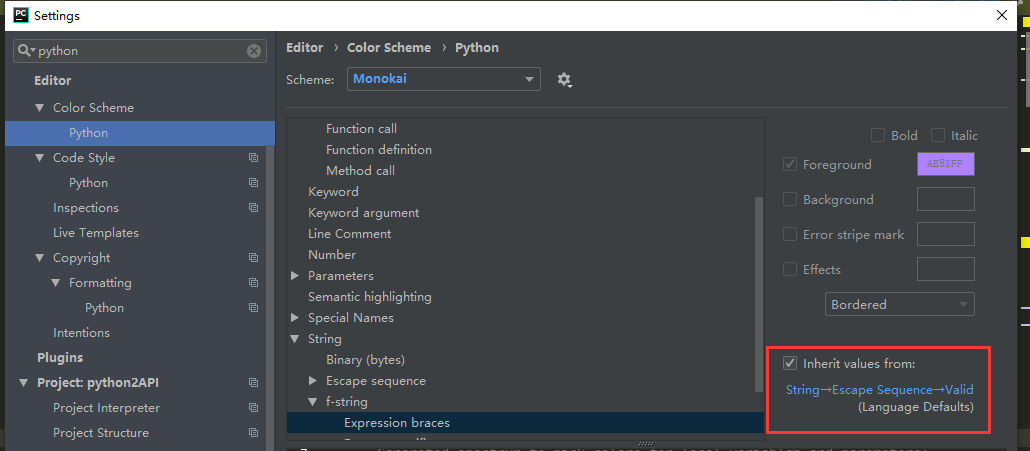Enable the Effects checkbox
1030x451 pixels.
[x=790, y=269]
